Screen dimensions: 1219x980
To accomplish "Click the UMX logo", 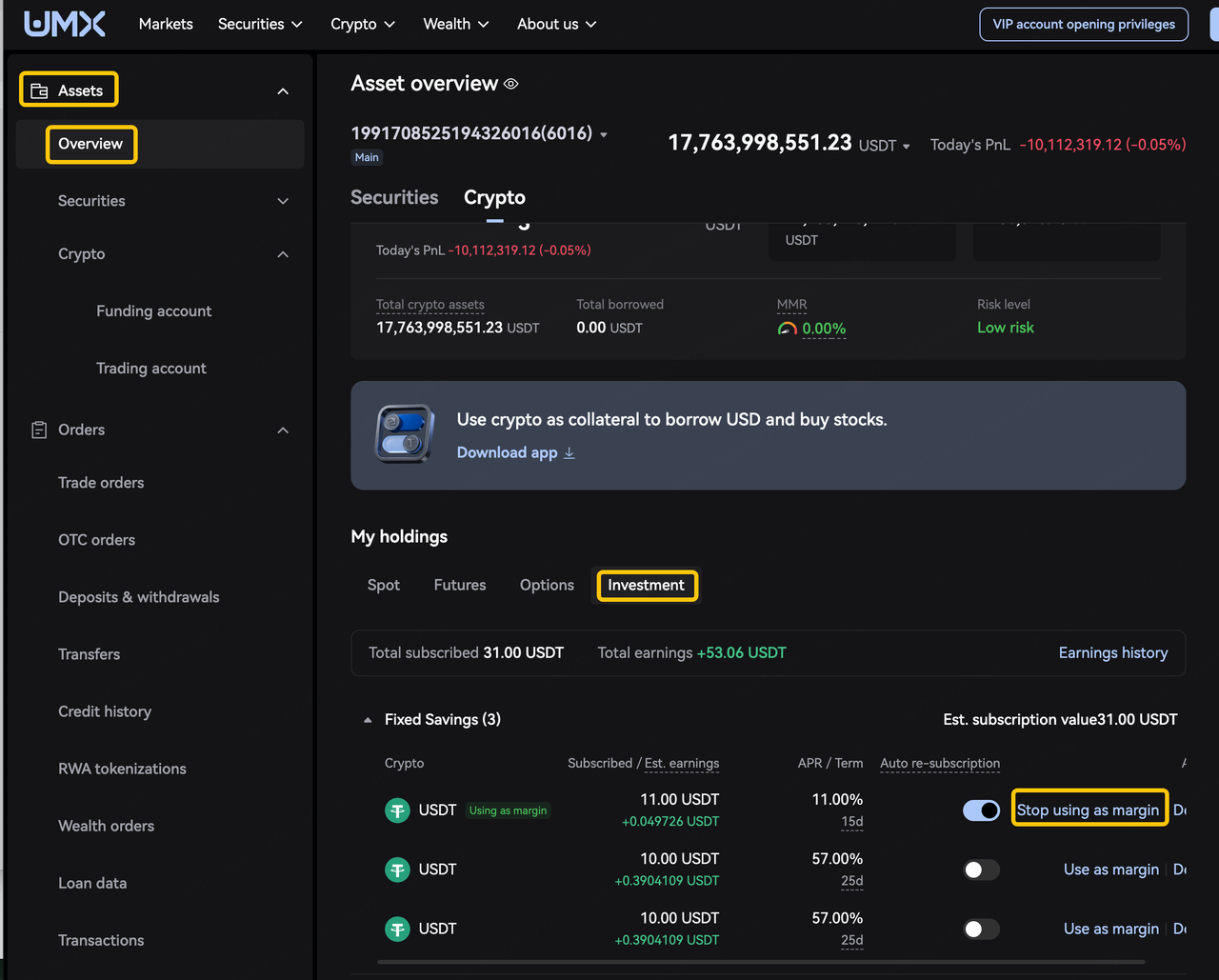I will pyautogui.click(x=65, y=24).
